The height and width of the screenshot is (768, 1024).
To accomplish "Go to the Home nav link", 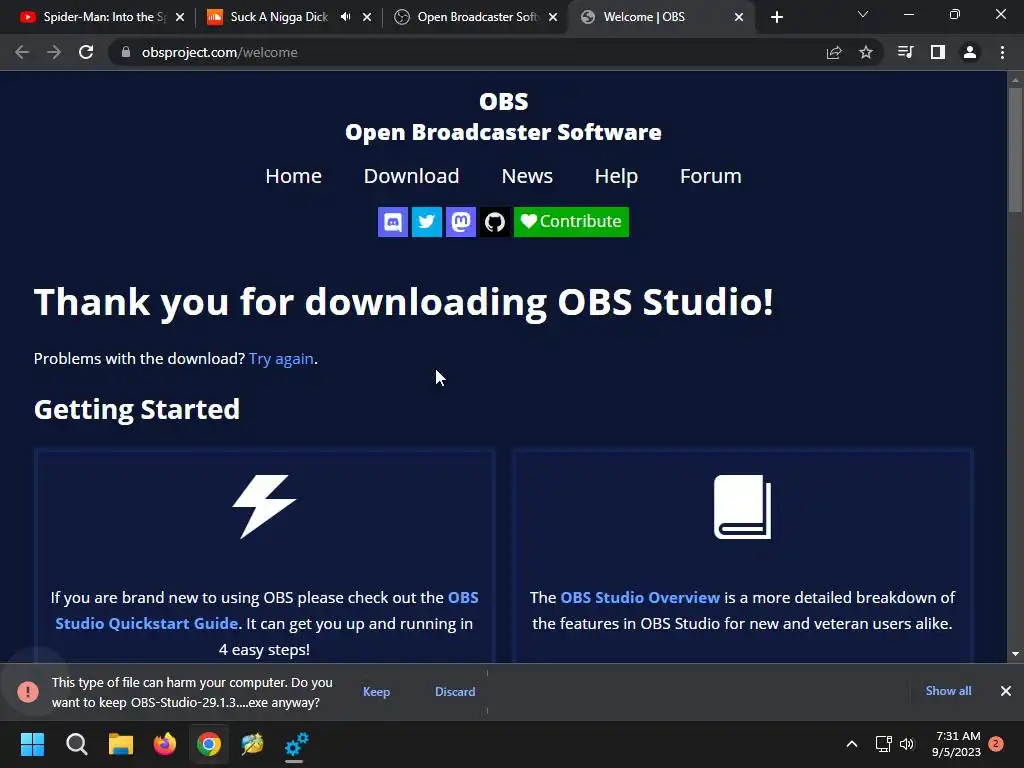I will click(x=293, y=176).
